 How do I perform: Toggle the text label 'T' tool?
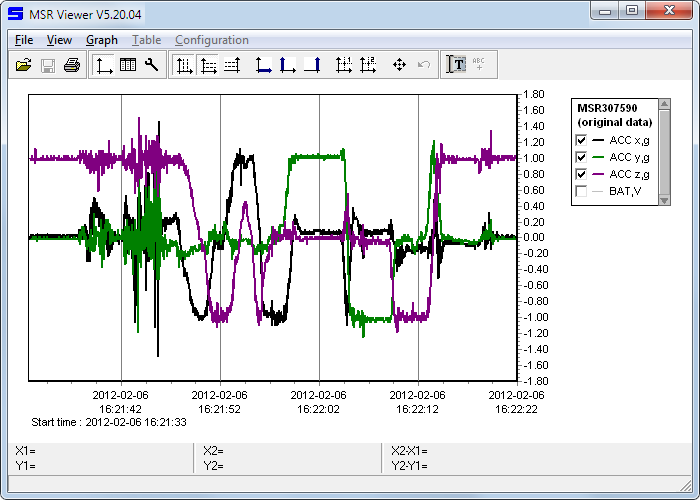(456, 65)
